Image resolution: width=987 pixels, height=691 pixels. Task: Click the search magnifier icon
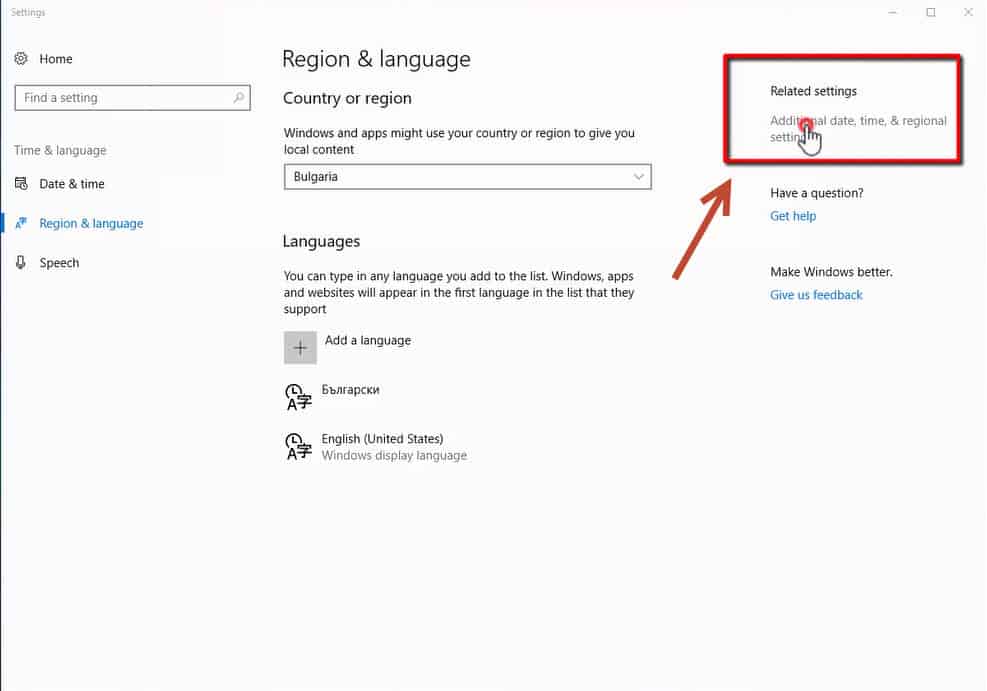(x=239, y=98)
